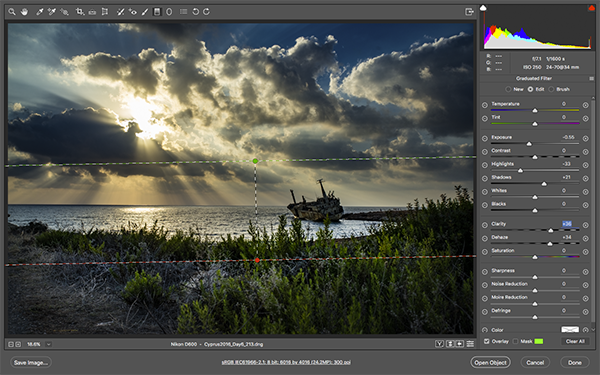Select the highlighted Clarity value field
Screen dimensions: 600x375
[x=567, y=224]
